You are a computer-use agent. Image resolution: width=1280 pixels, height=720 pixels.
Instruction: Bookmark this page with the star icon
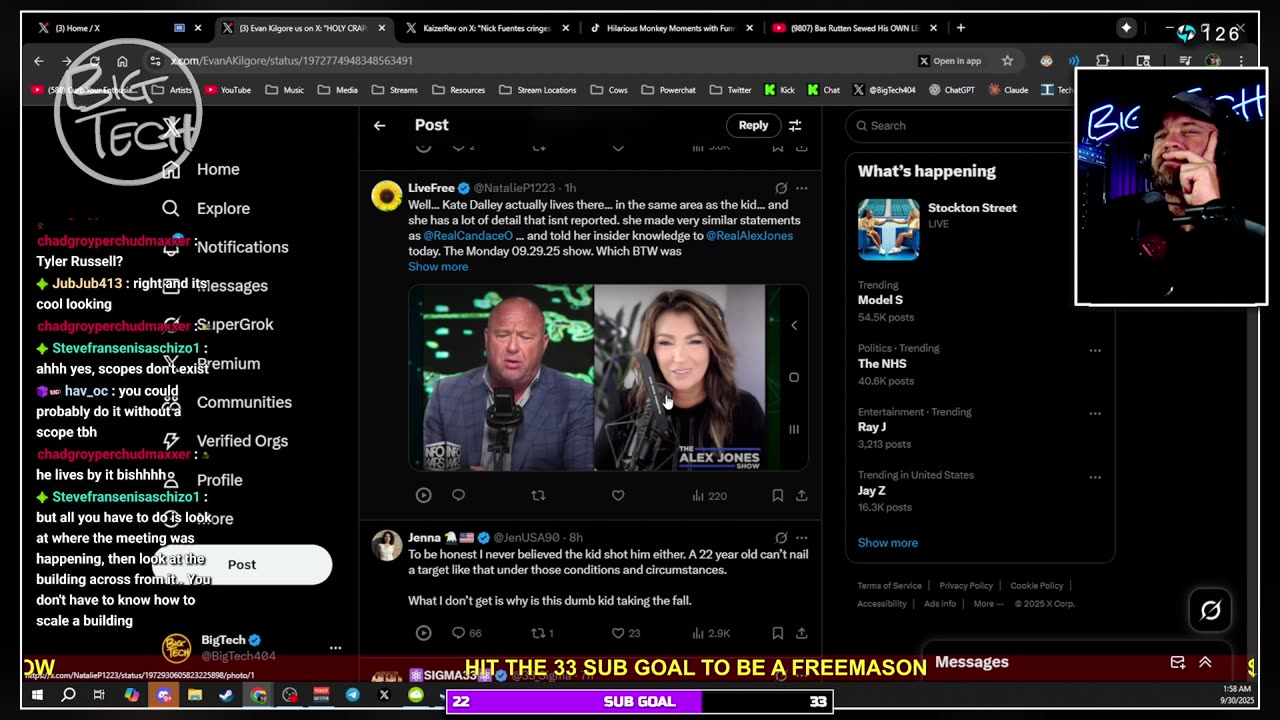[1007, 61]
